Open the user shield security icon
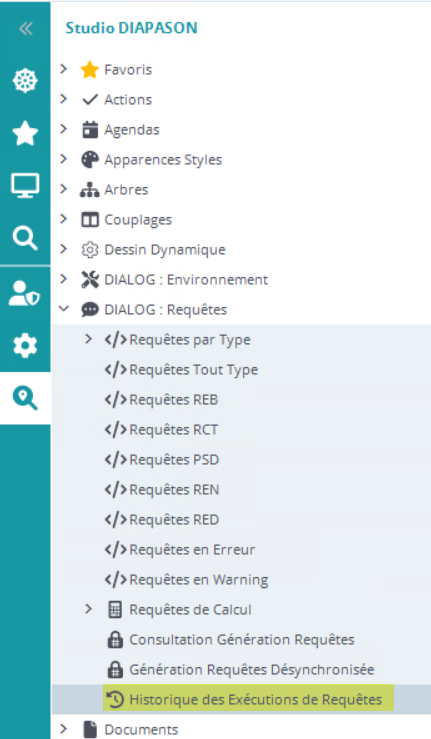 click(x=25, y=293)
